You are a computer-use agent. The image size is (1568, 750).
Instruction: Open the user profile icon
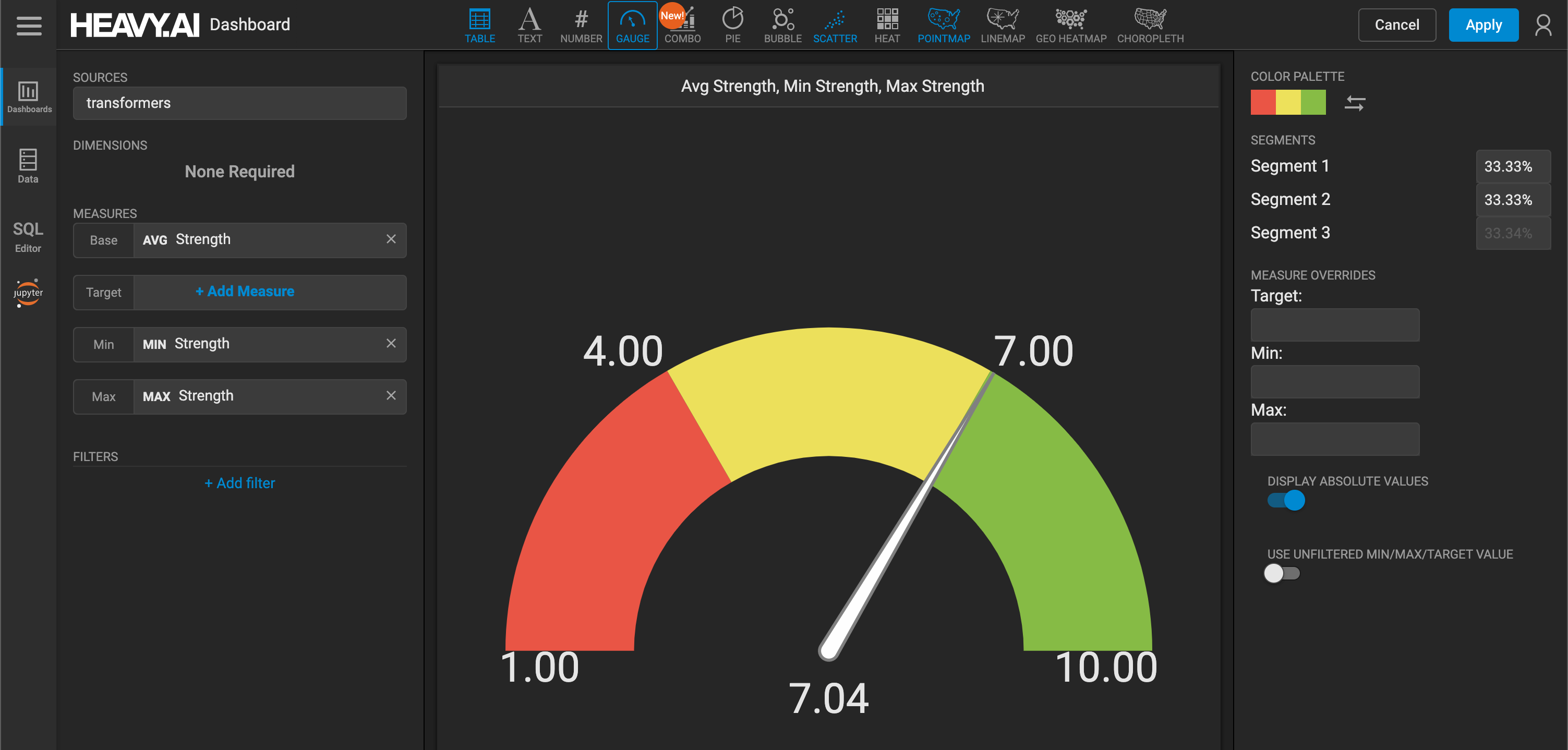(x=1543, y=25)
